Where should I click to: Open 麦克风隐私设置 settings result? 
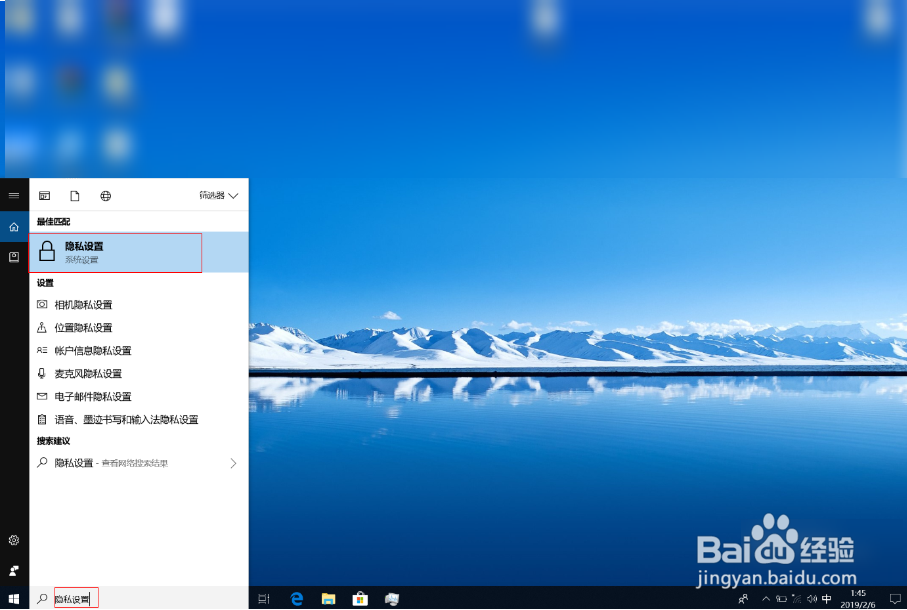(x=139, y=374)
